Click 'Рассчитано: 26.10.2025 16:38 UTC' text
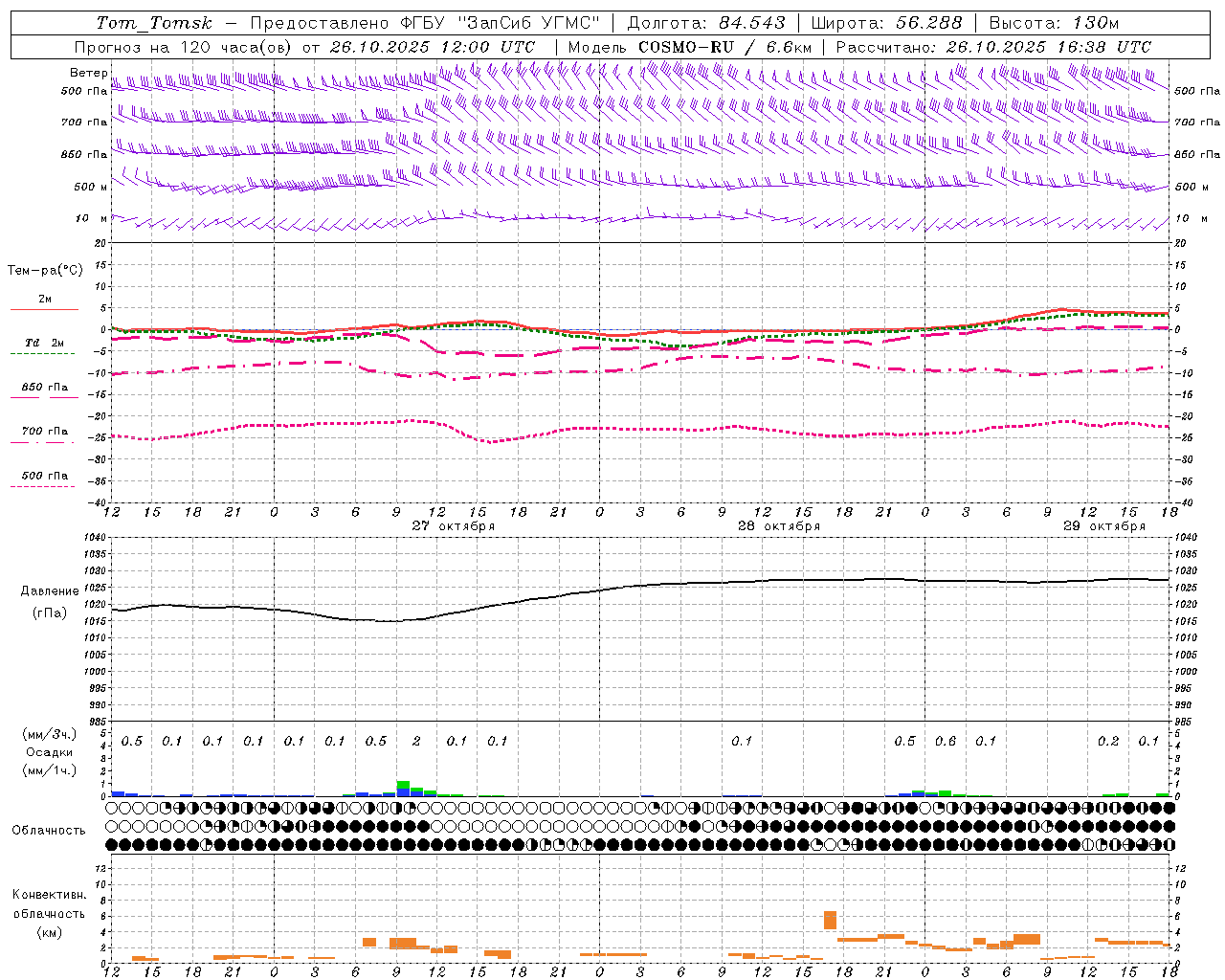Screen dimensions: 1225x980 pyautogui.click(x=993, y=47)
